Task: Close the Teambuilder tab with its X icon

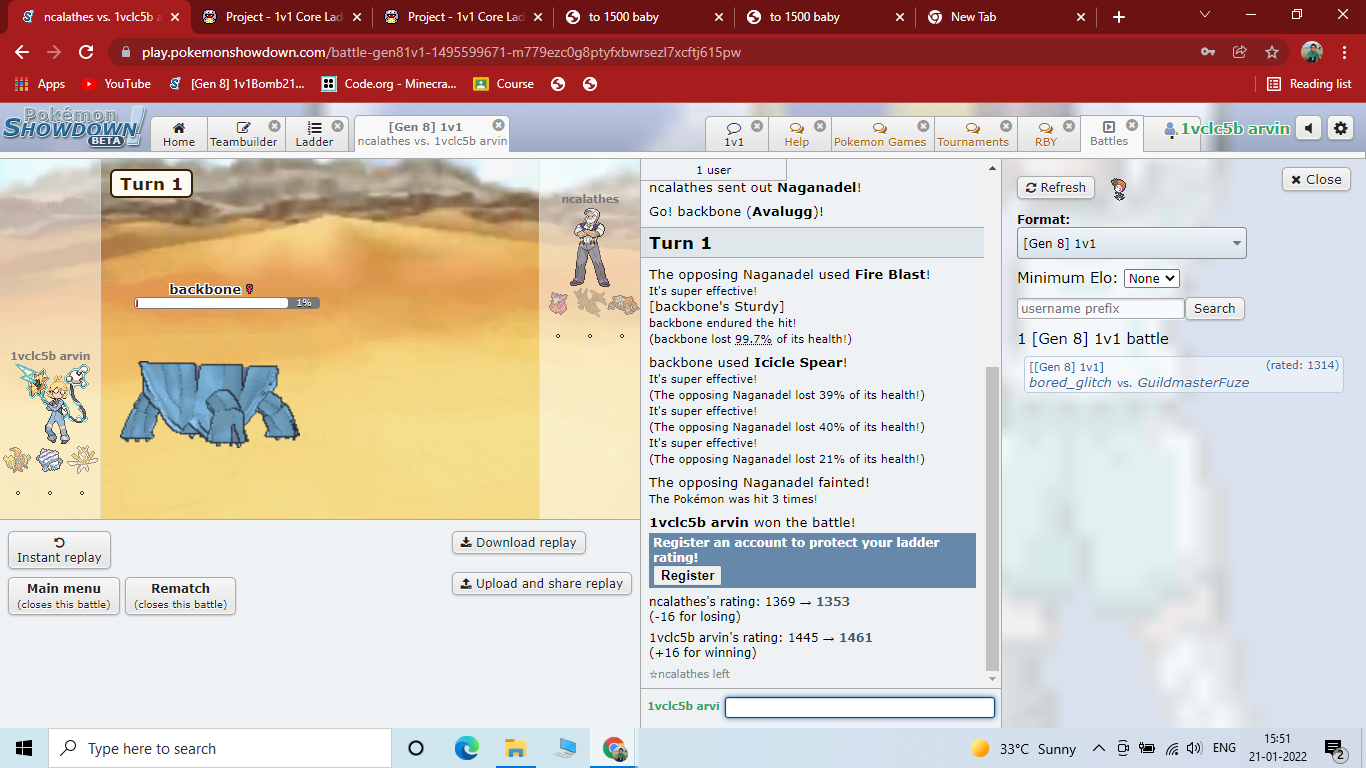Action: point(274,126)
